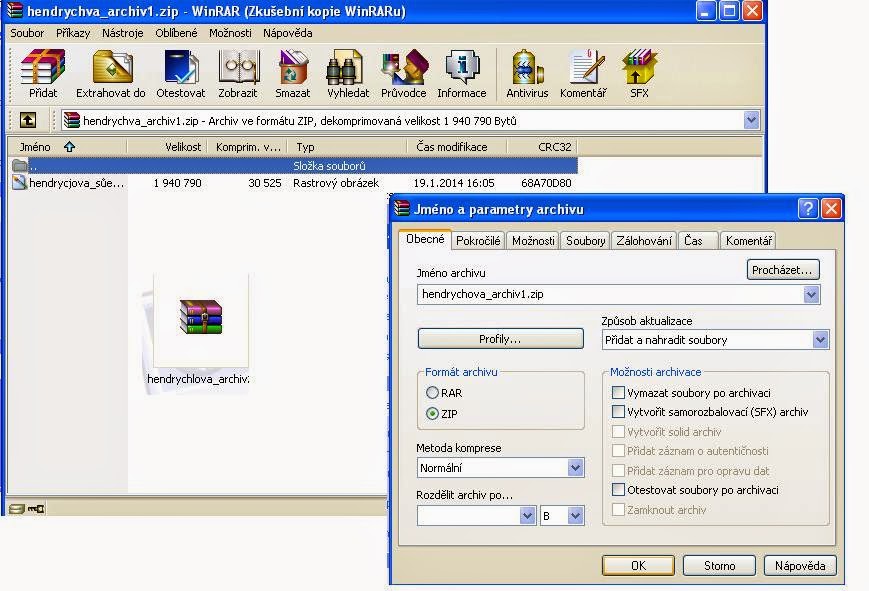Screen dimensions: 869x591
Task: Click the Antivirus toolbar icon
Action: click(527, 74)
